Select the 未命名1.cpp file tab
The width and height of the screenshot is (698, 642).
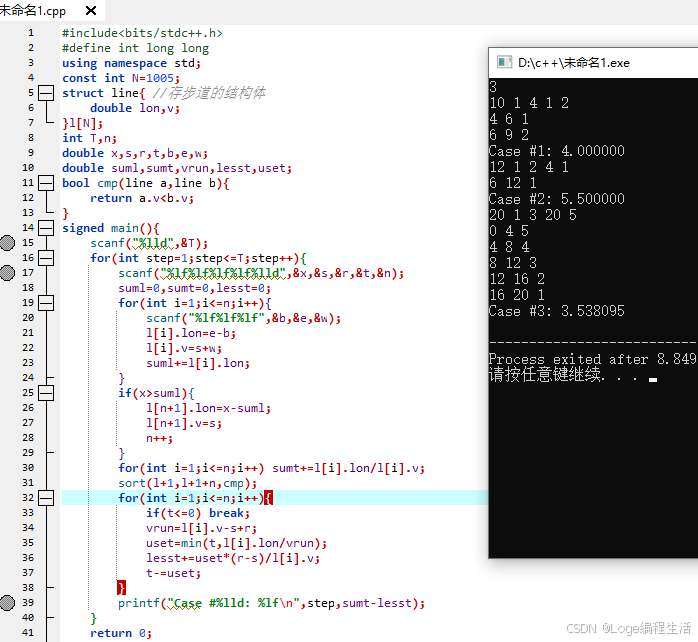coord(32,10)
